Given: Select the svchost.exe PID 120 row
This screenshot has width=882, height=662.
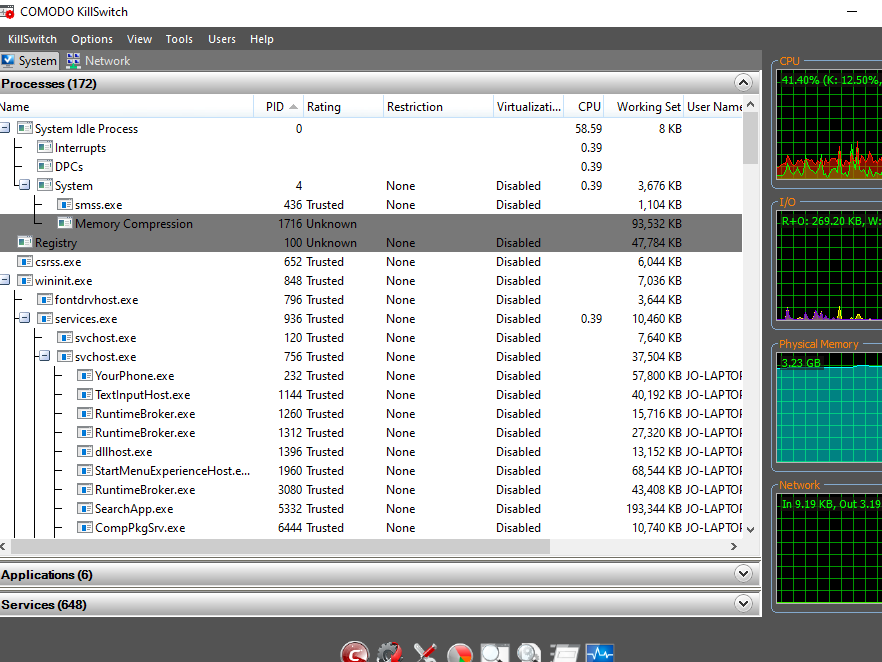Looking at the screenshot, I should tap(371, 338).
